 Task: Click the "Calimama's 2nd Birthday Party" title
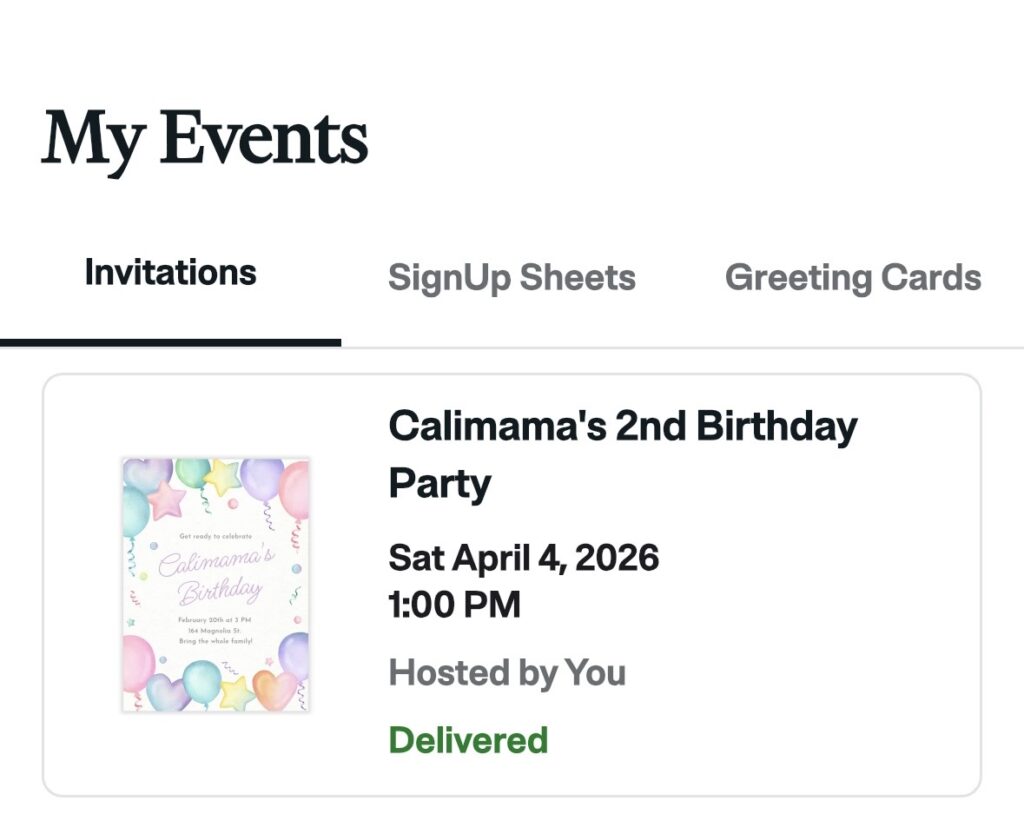622,427
